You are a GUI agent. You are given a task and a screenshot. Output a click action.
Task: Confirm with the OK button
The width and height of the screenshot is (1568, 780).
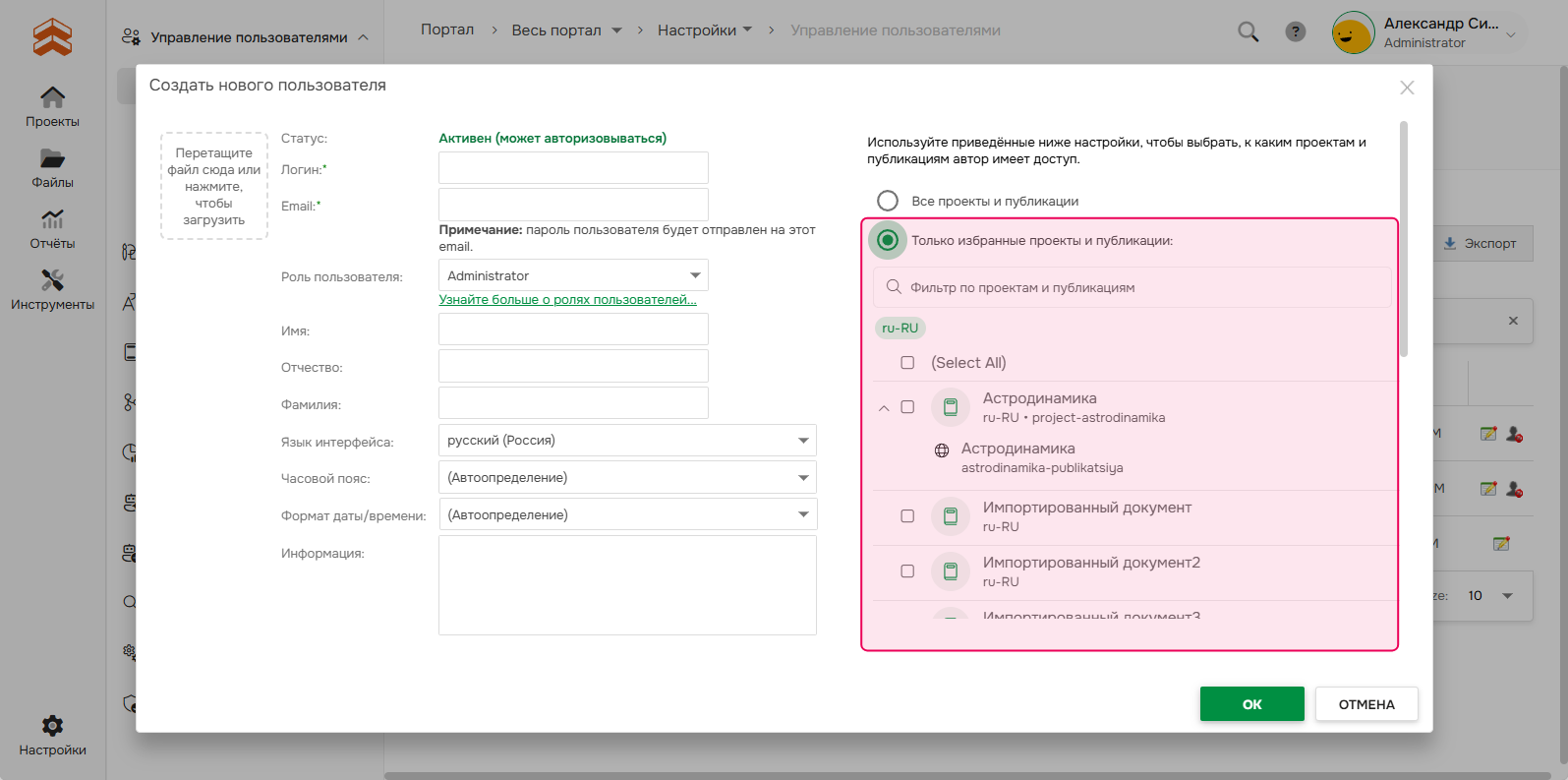coord(1251,704)
